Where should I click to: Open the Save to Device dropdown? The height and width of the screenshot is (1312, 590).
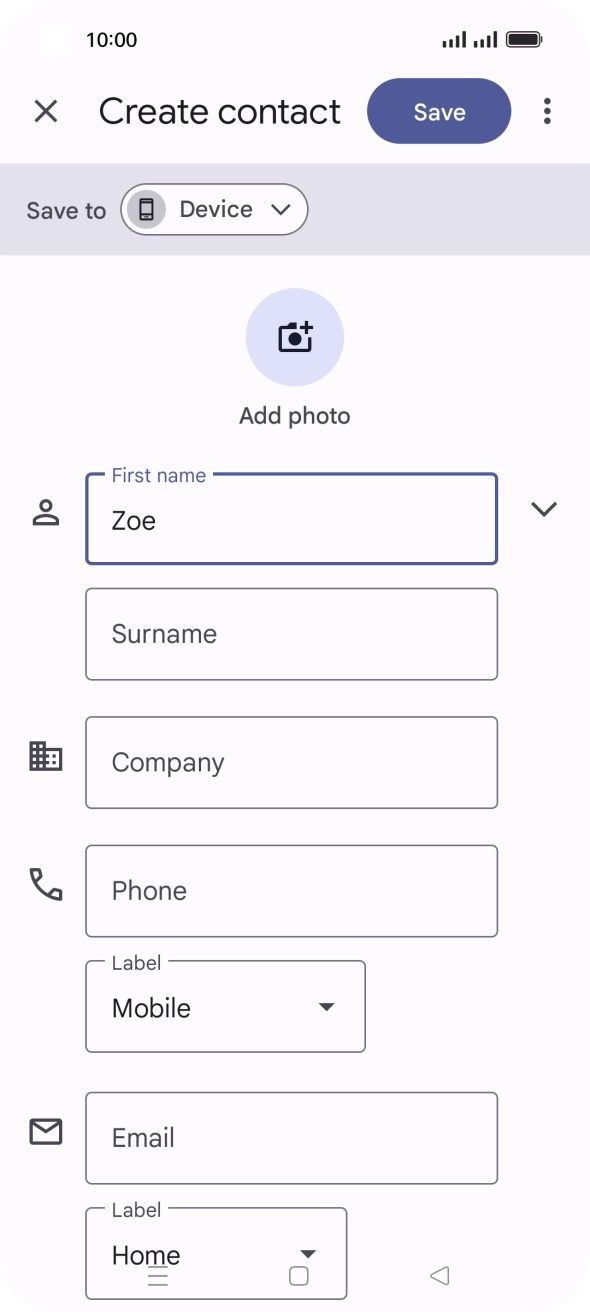[x=214, y=209]
